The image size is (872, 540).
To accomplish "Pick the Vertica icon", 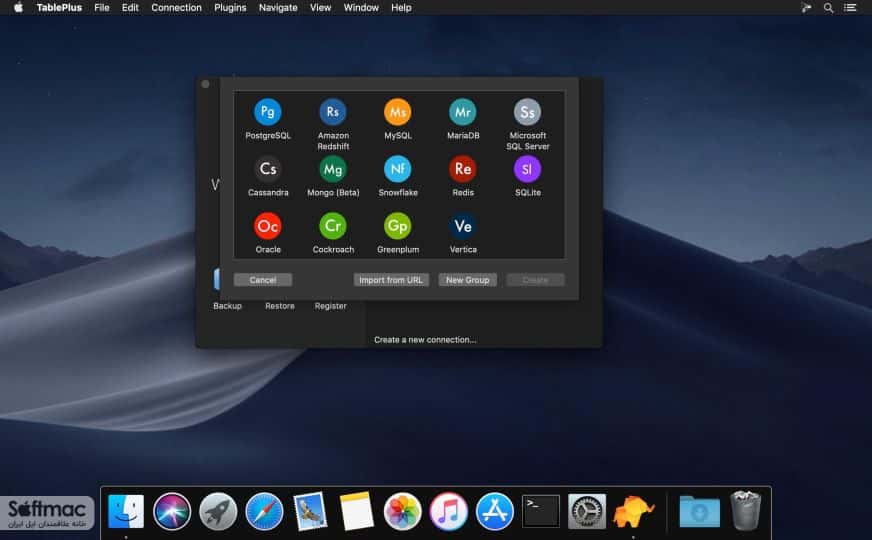I will coord(463,226).
